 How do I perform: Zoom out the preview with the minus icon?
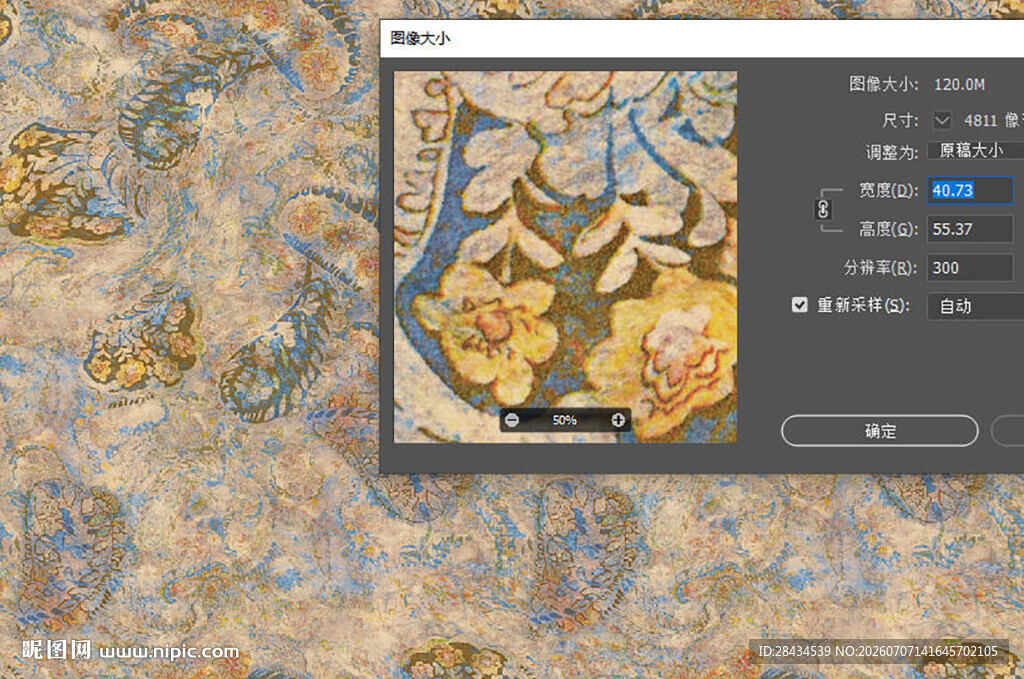512,420
